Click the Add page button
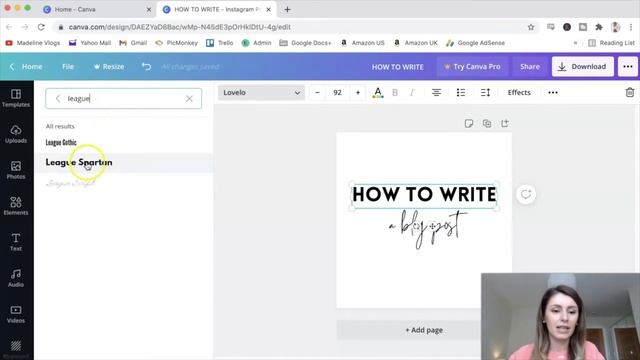 pyautogui.click(x=424, y=330)
